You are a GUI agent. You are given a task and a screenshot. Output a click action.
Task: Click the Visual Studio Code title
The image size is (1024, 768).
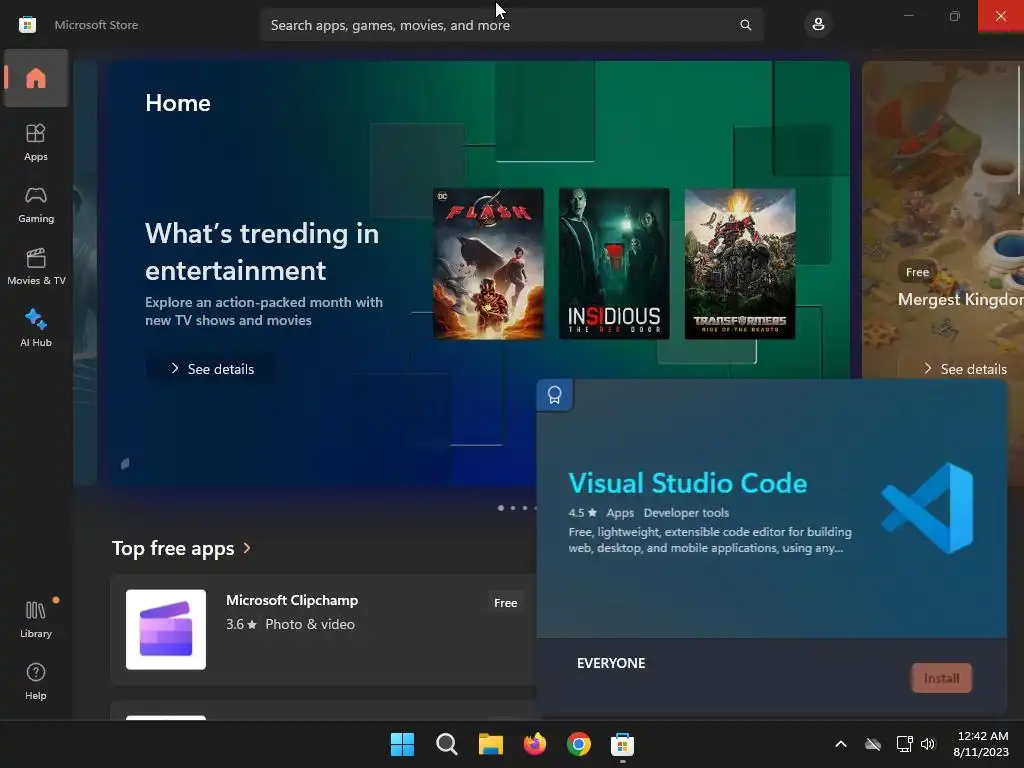coord(688,483)
